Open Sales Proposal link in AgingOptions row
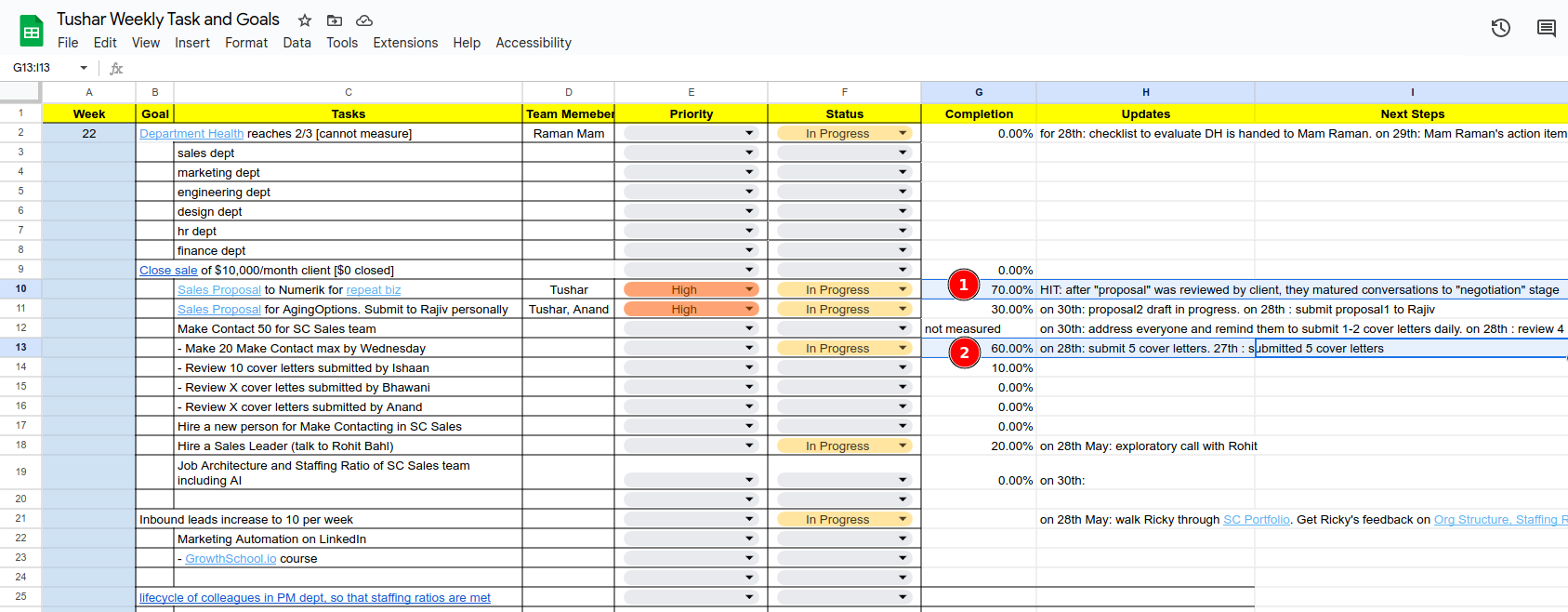 [219, 310]
